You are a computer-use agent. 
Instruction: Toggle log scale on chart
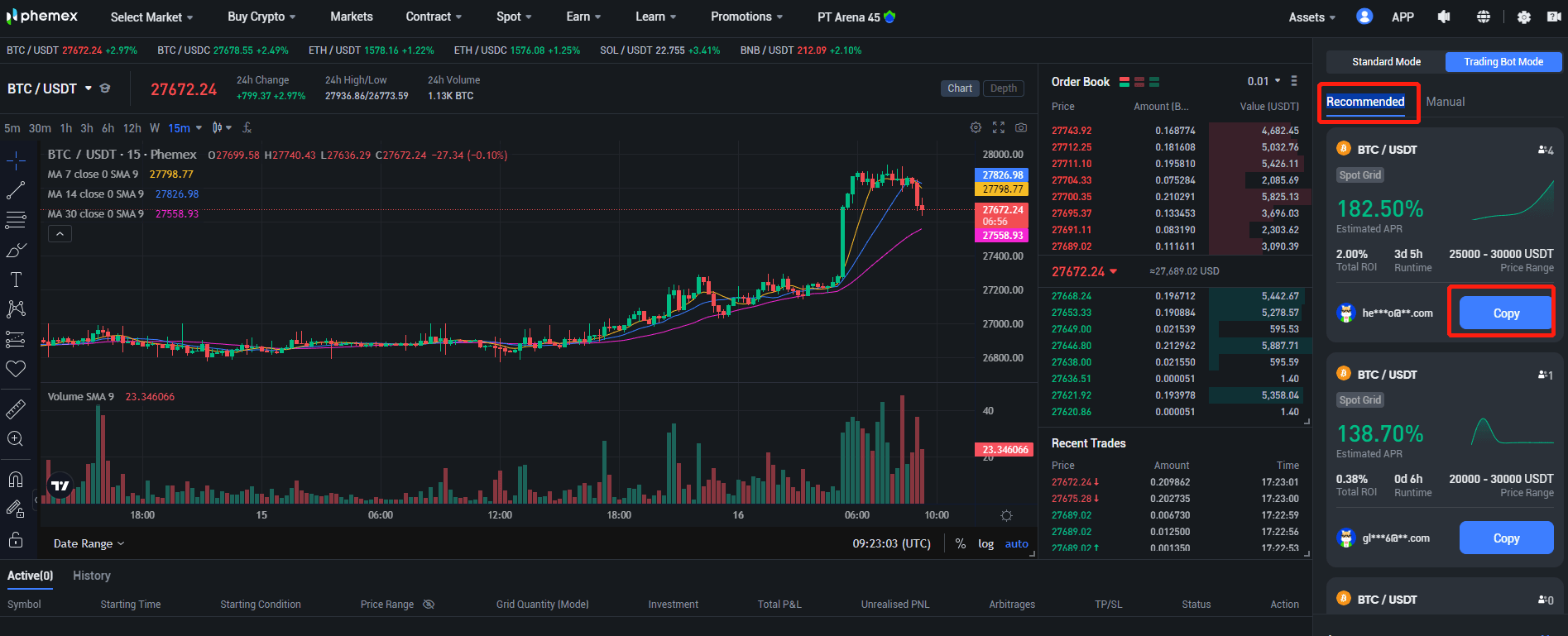point(985,543)
